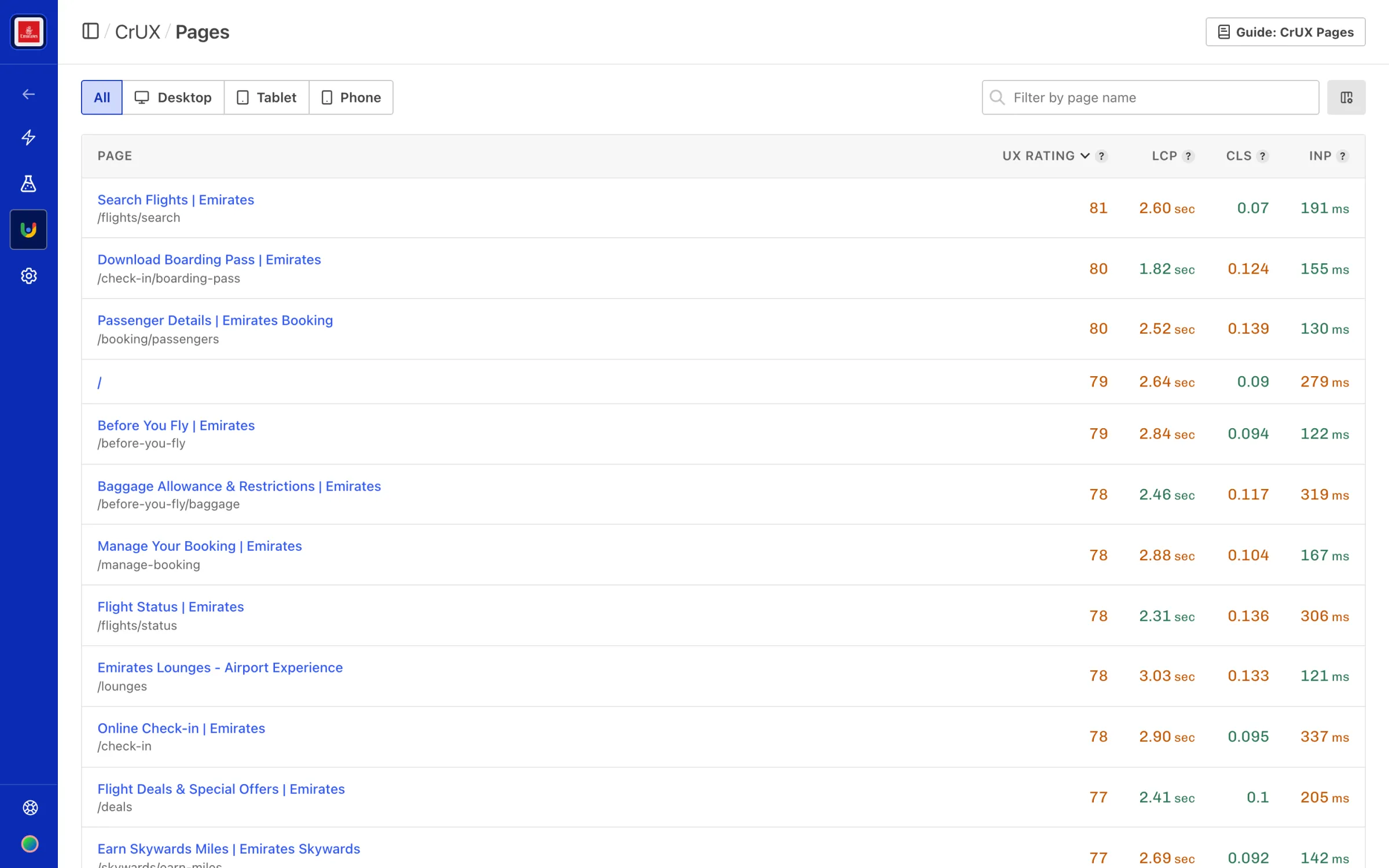Click the LCP column header label
1389x868 pixels.
pyautogui.click(x=1164, y=156)
